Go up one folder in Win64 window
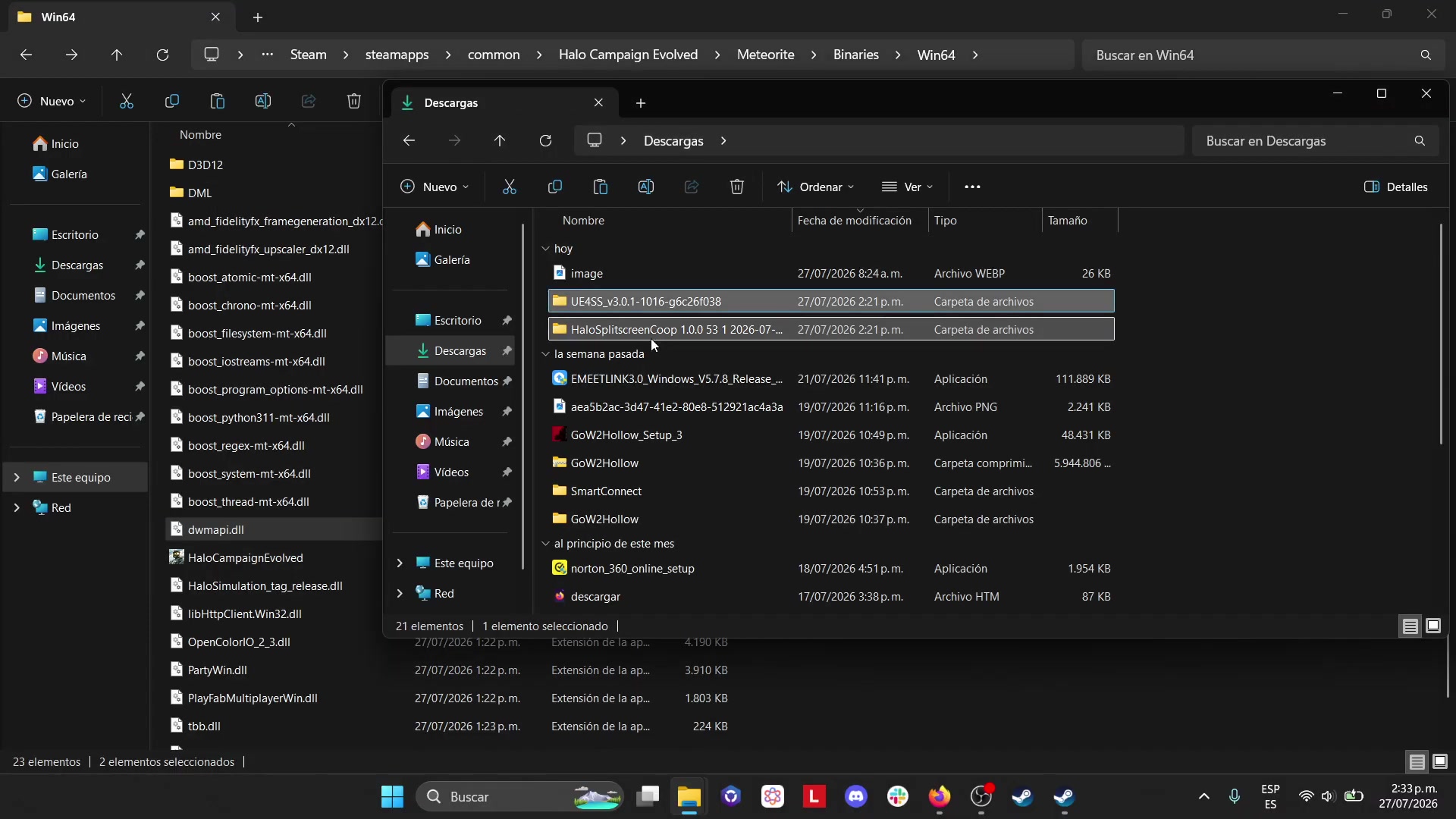This screenshot has width=1456, height=819. coord(117,55)
